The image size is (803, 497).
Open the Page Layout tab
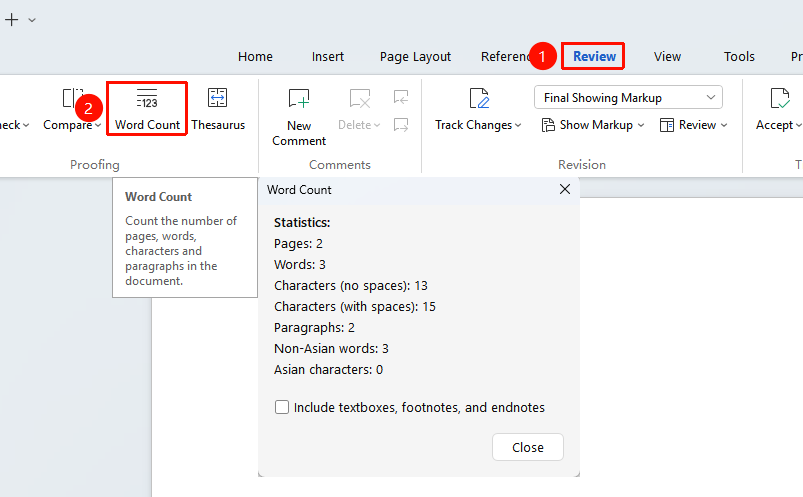pos(415,56)
